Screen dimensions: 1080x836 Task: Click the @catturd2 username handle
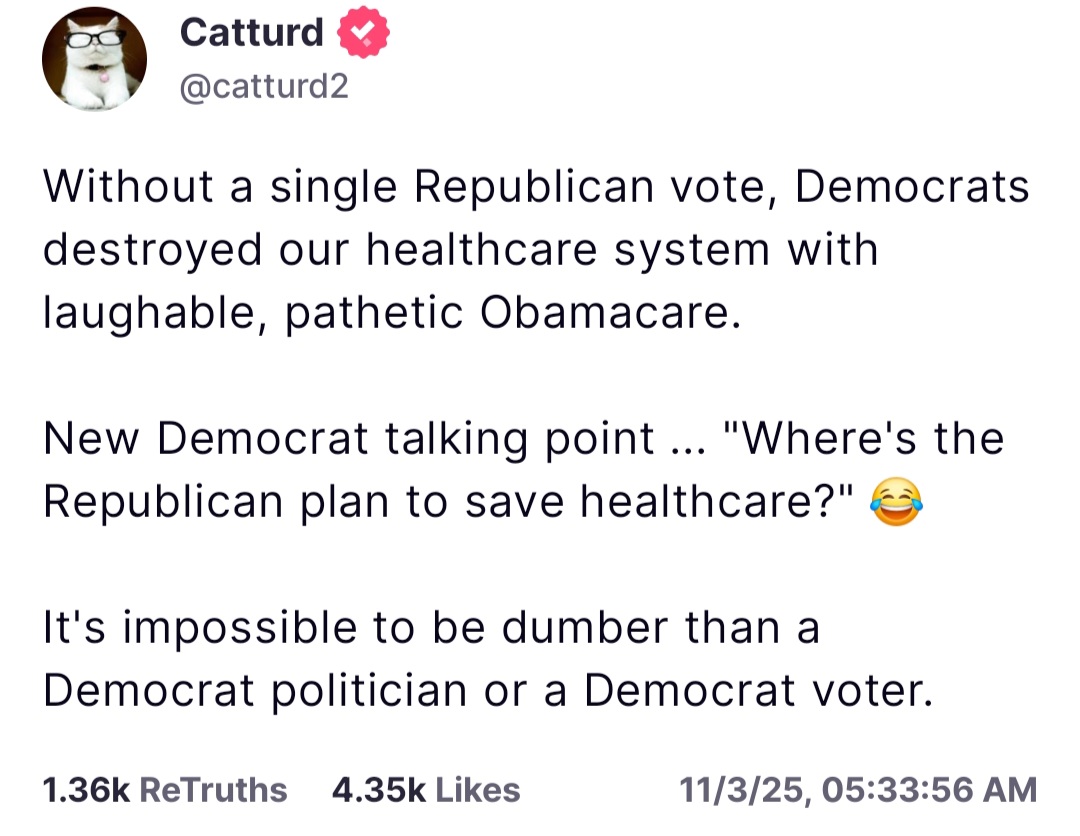264,88
